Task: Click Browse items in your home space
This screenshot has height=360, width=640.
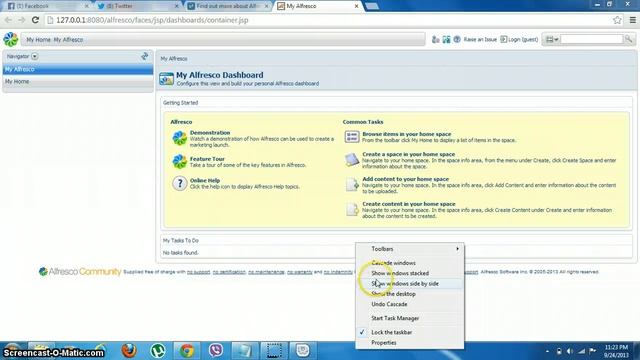Action: pyautogui.click(x=407, y=134)
